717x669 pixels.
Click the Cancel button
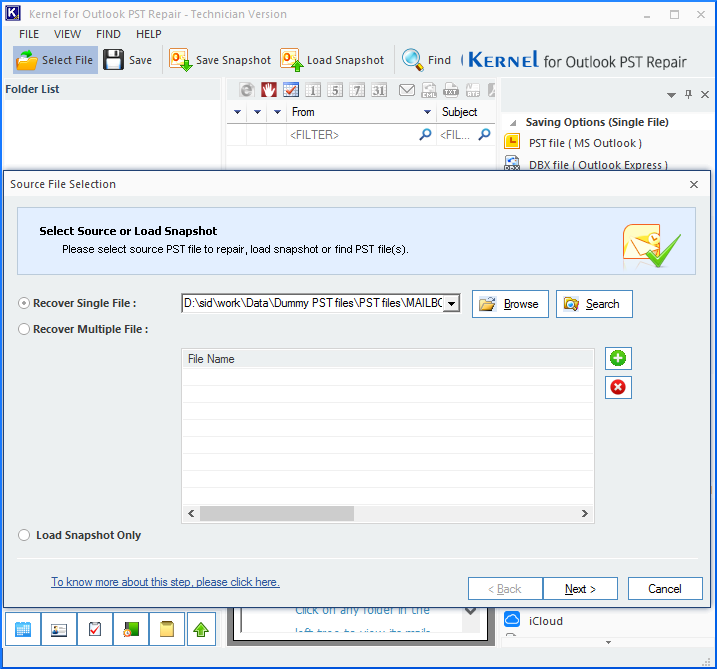(665, 589)
